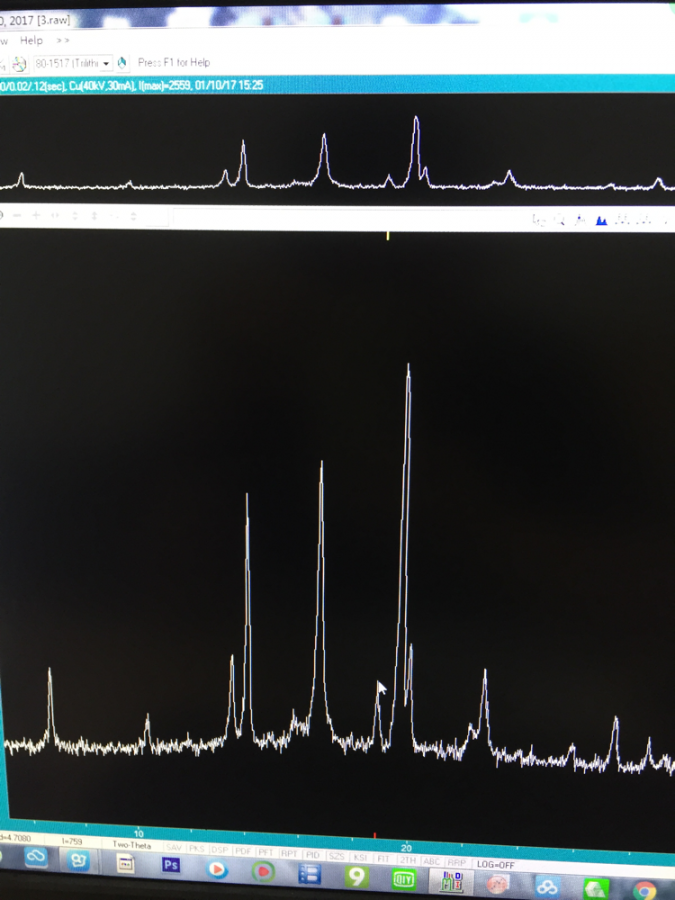Click the FIT status bar button
Screen dimensions: 675x900
click(x=383, y=859)
